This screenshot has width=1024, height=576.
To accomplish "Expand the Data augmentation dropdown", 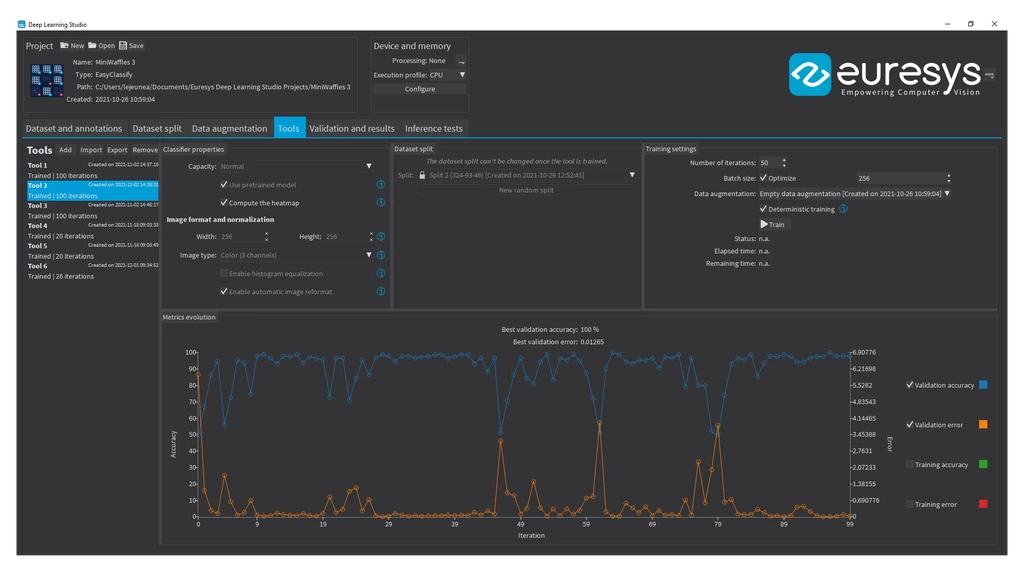I will click(947, 193).
